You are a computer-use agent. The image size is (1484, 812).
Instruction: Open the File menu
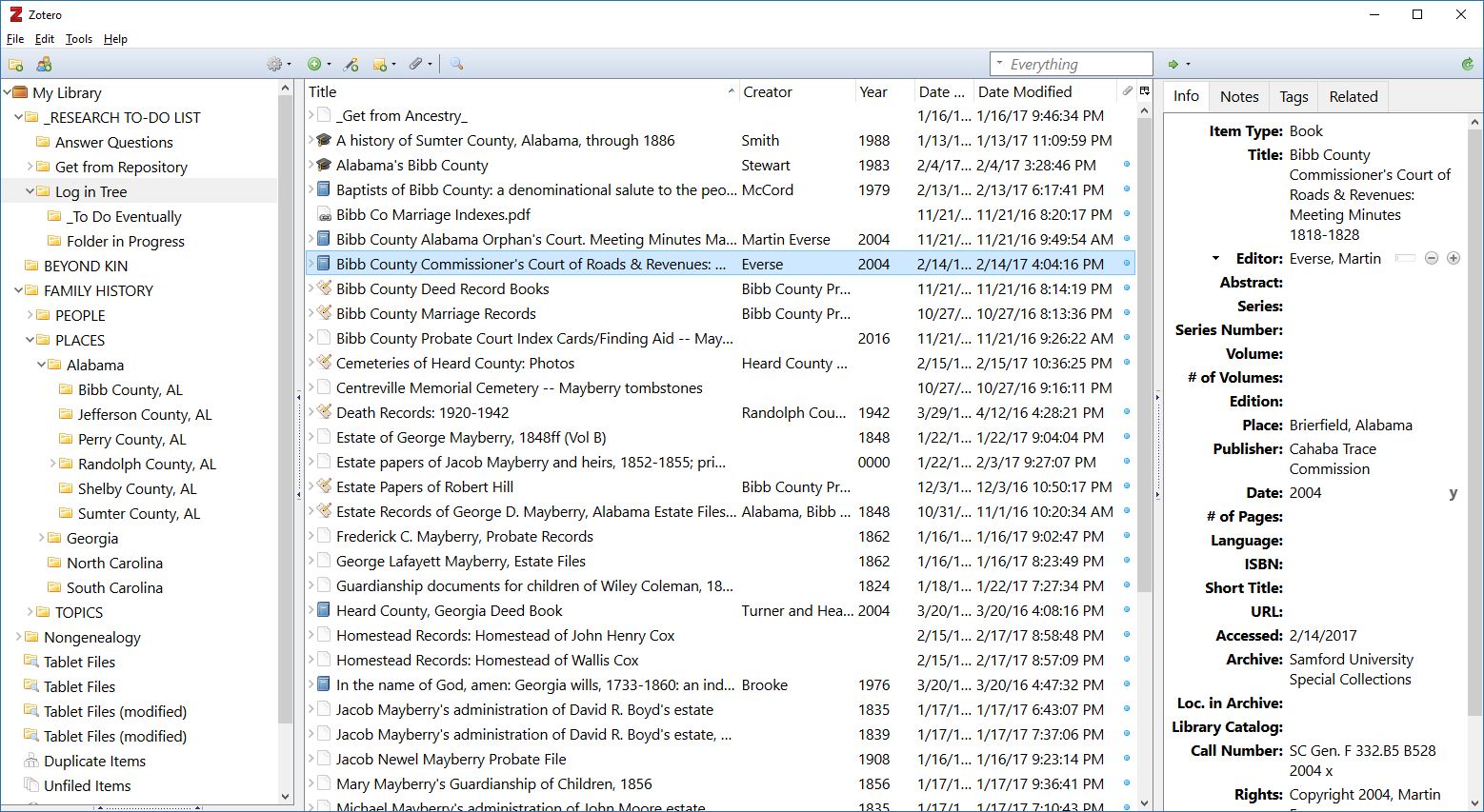(15, 39)
